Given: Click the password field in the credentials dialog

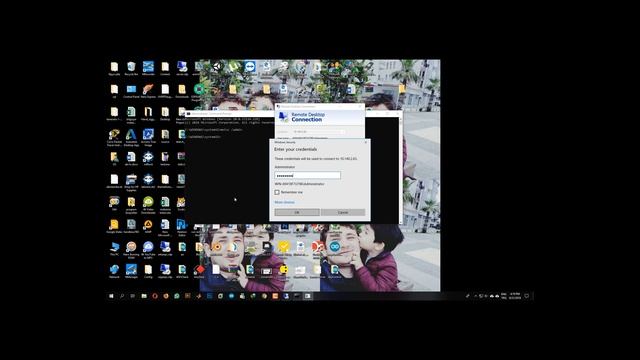Looking at the screenshot, I should point(307,176).
